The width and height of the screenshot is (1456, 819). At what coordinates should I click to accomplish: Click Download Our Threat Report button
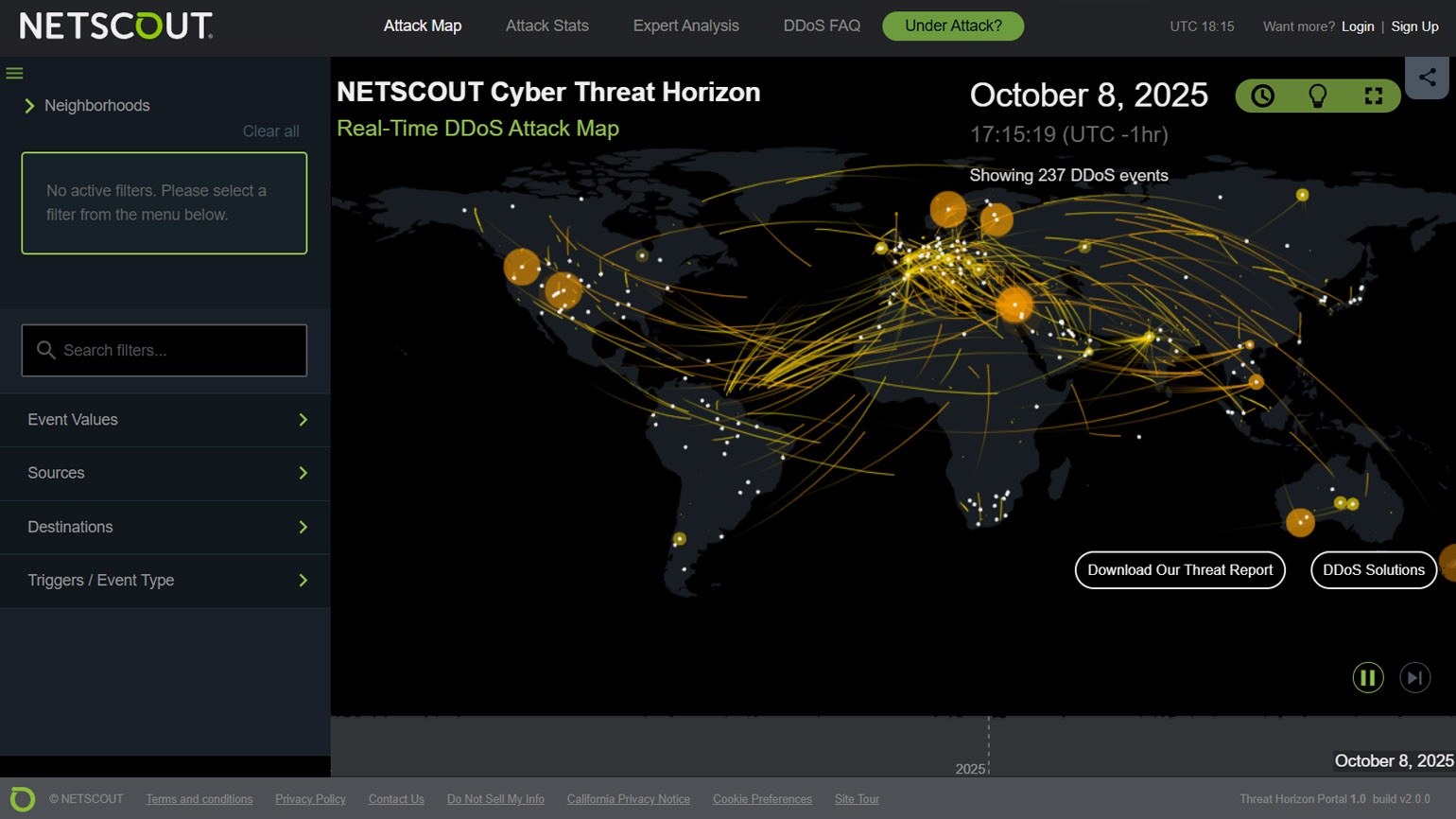[1179, 570]
